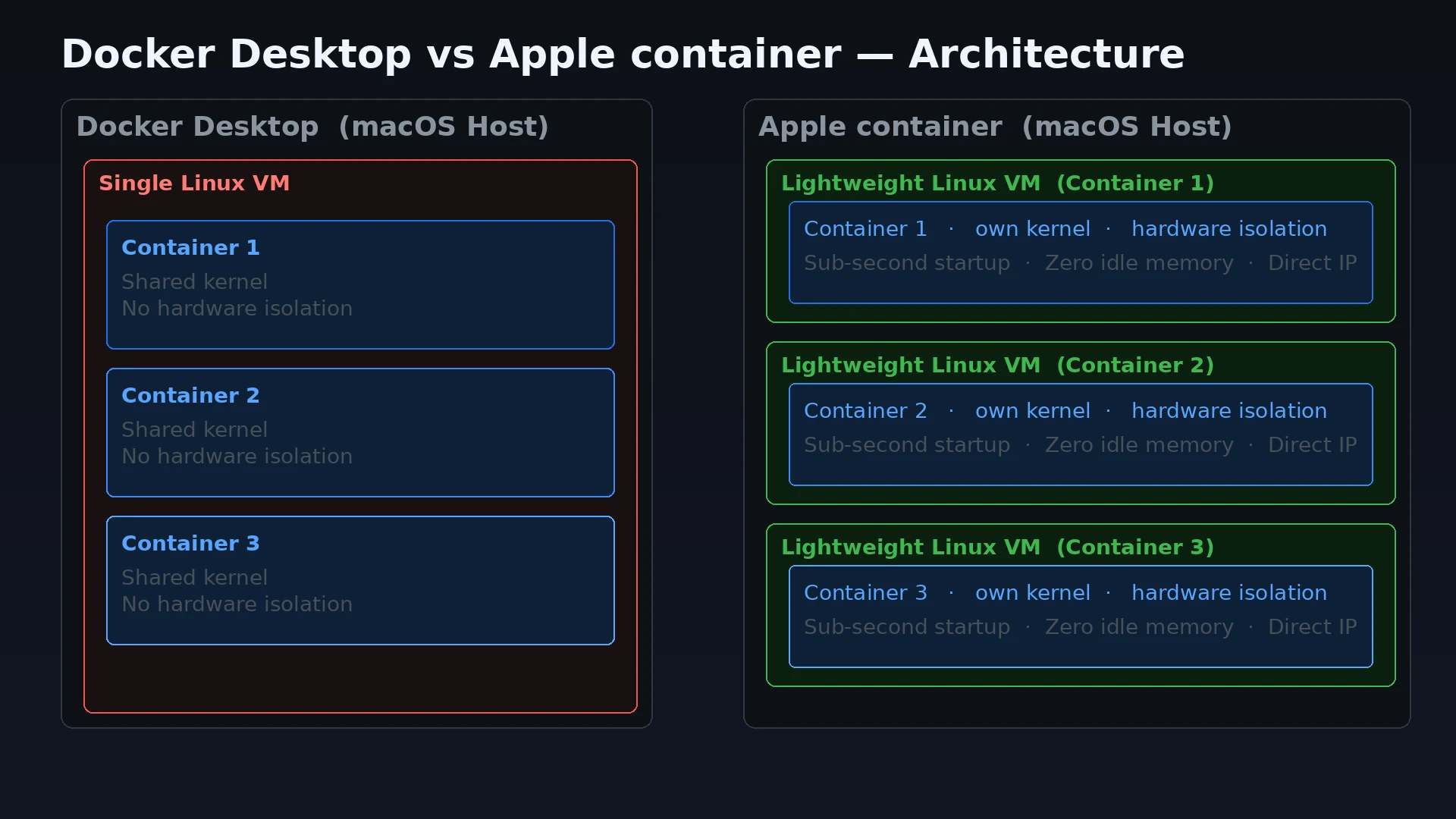This screenshot has height=819, width=1456.
Task: Click 'No hardware isolation' under Docker Container 3
Action: point(237,604)
